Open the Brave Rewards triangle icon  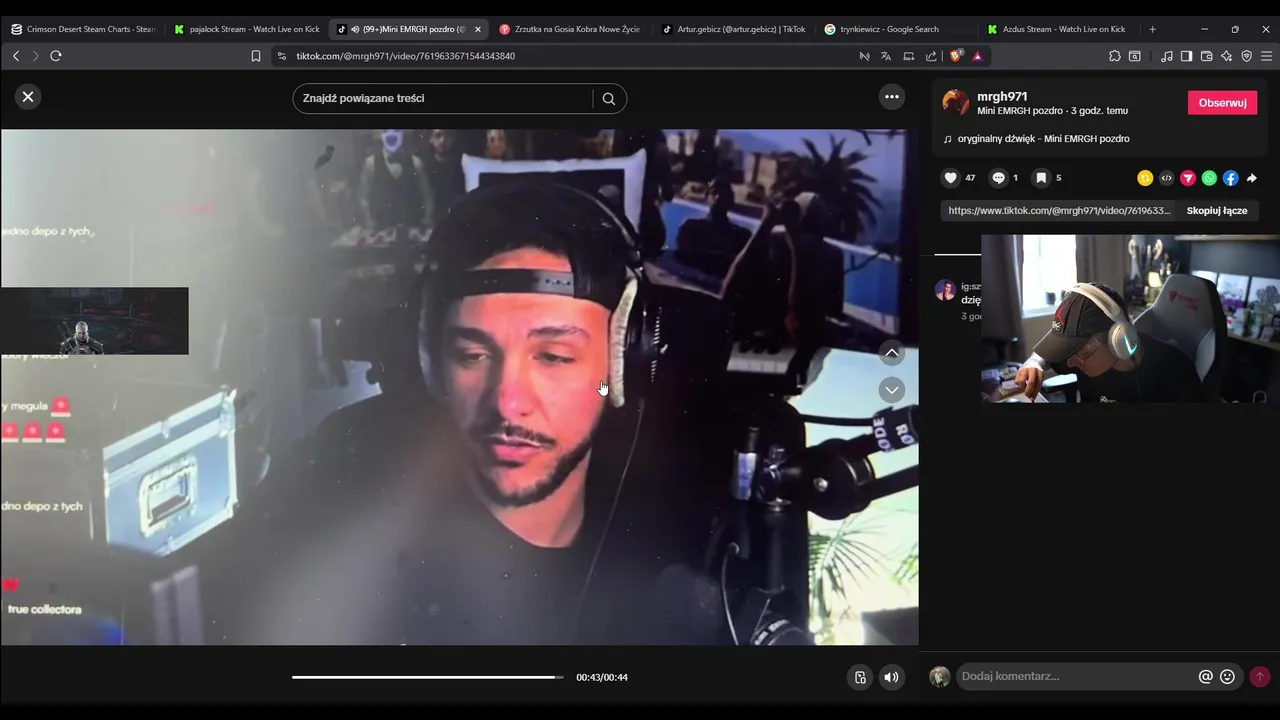click(977, 56)
